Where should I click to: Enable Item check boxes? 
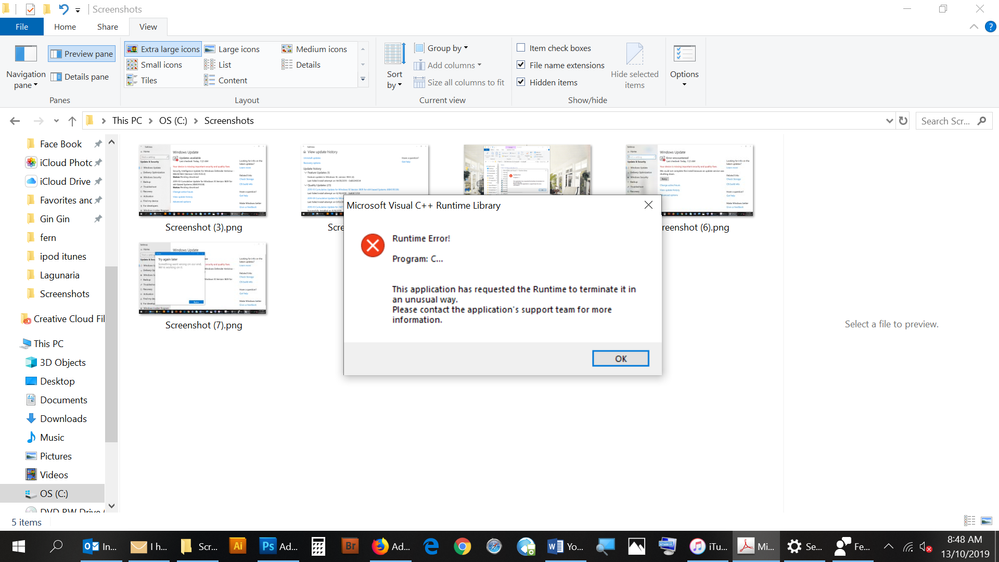(521, 48)
